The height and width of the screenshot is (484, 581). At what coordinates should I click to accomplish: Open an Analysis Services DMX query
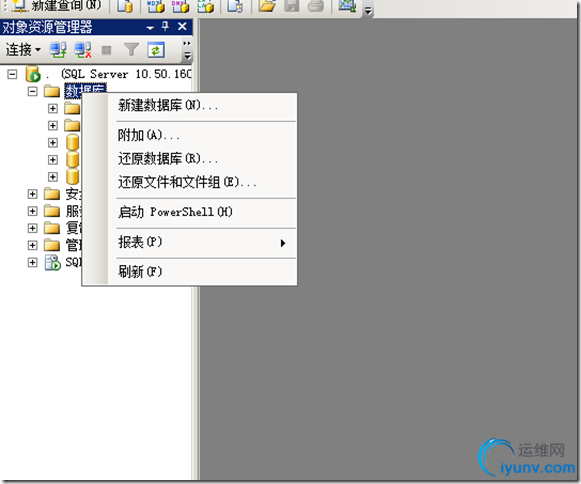(180, 6)
